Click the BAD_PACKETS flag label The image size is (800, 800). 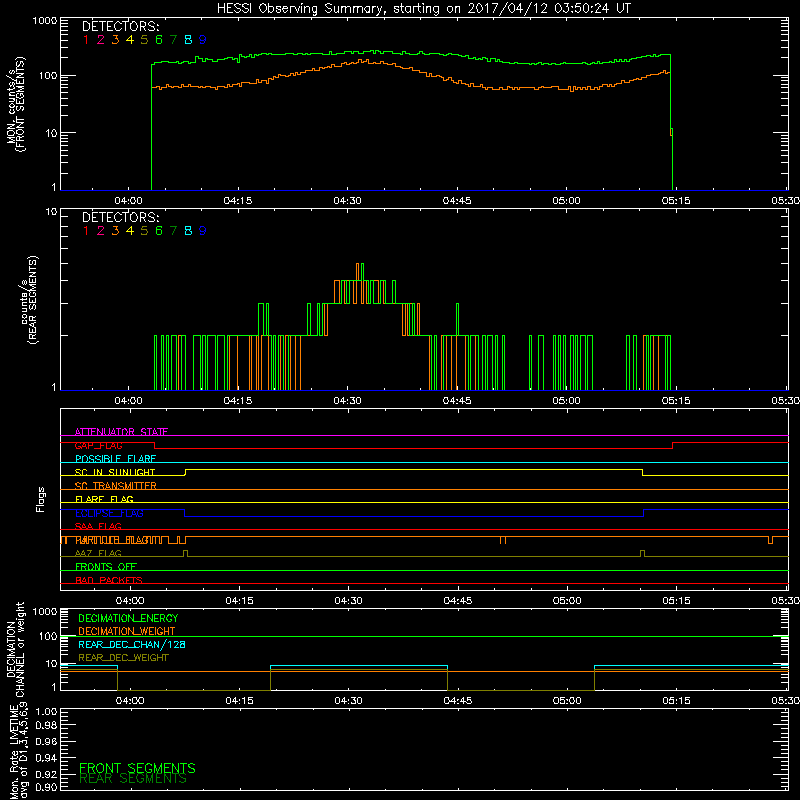109,580
